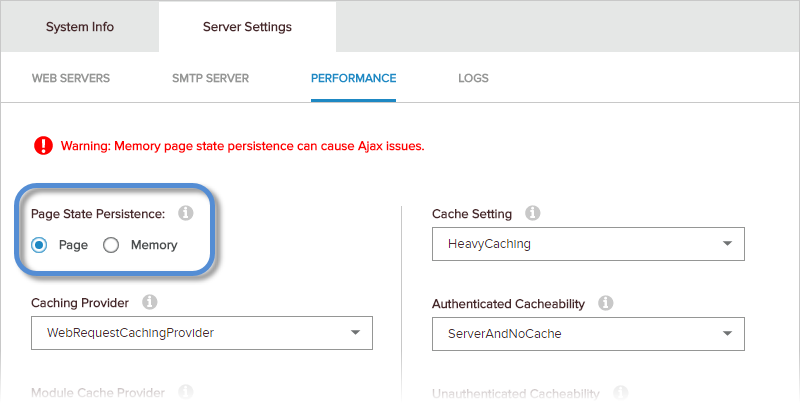800x403 pixels.
Task: Click the Caching Provider label
Action: pos(80,303)
